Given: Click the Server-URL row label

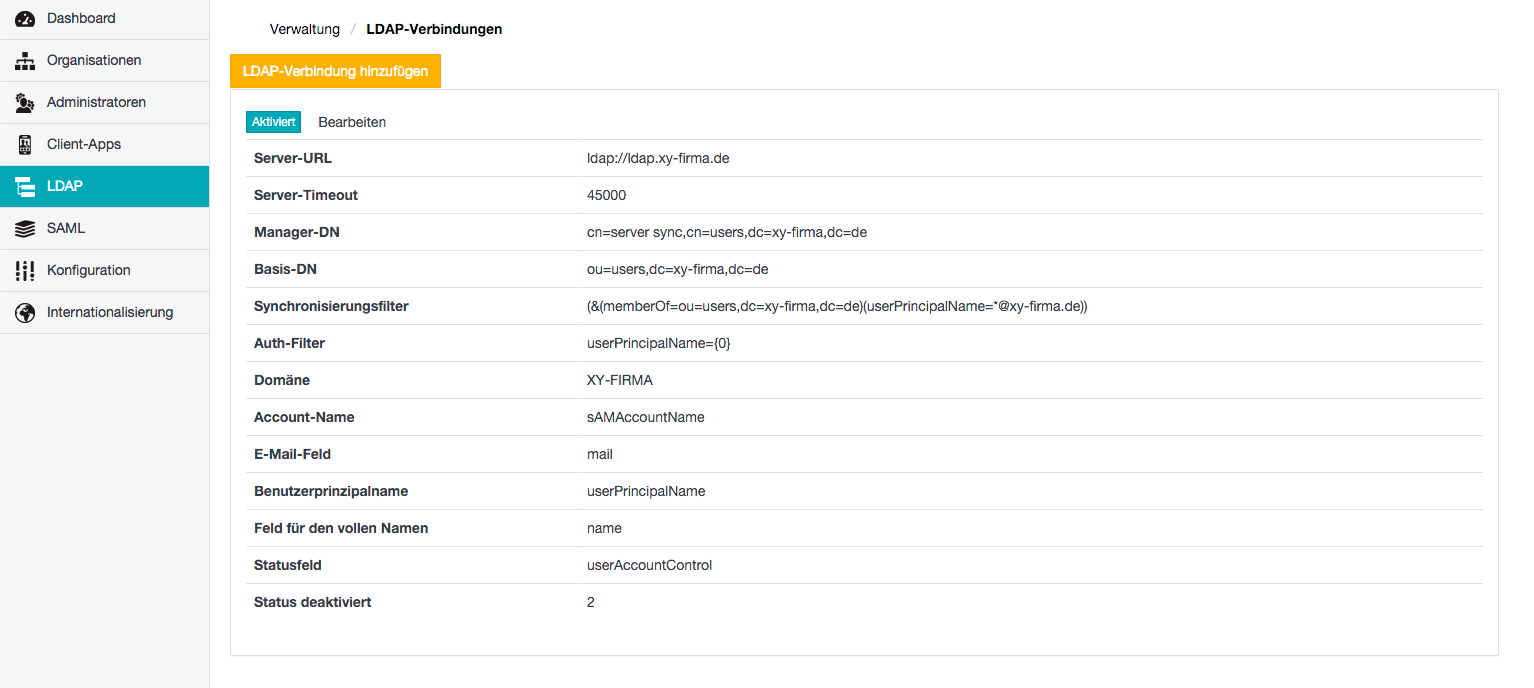Looking at the screenshot, I should (293, 158).
